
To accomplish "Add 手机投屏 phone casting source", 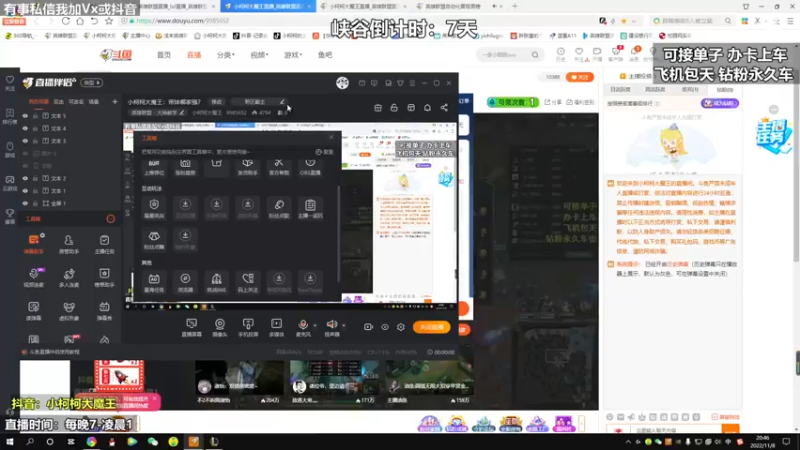I will click(x=248, y=327).
